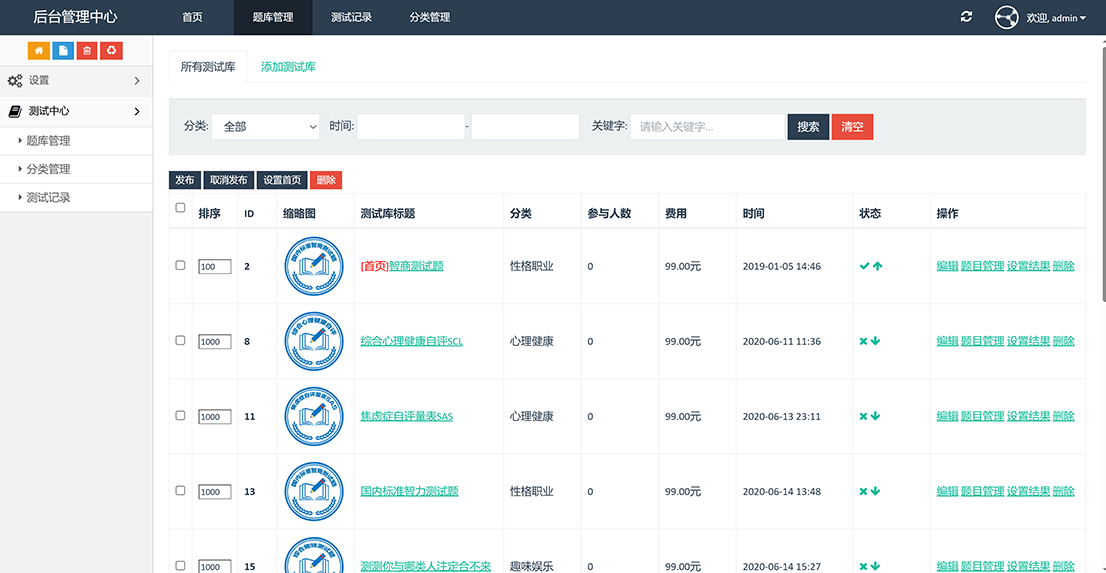Open thumbnail of 国内标准智力测试题 row
Screen dimensions: 1106x573
[314, 491]
